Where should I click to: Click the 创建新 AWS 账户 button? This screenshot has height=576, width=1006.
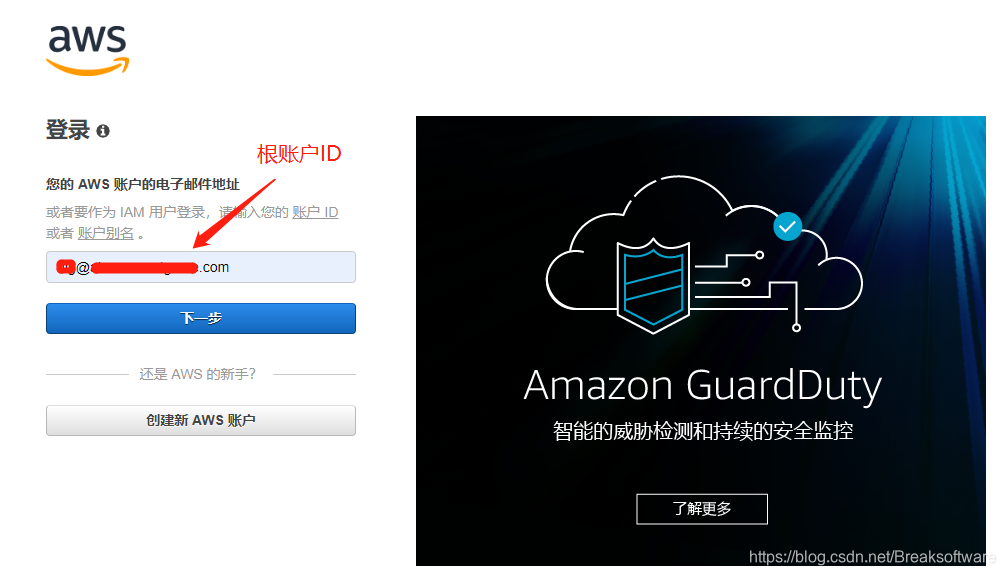coord(201,420)
